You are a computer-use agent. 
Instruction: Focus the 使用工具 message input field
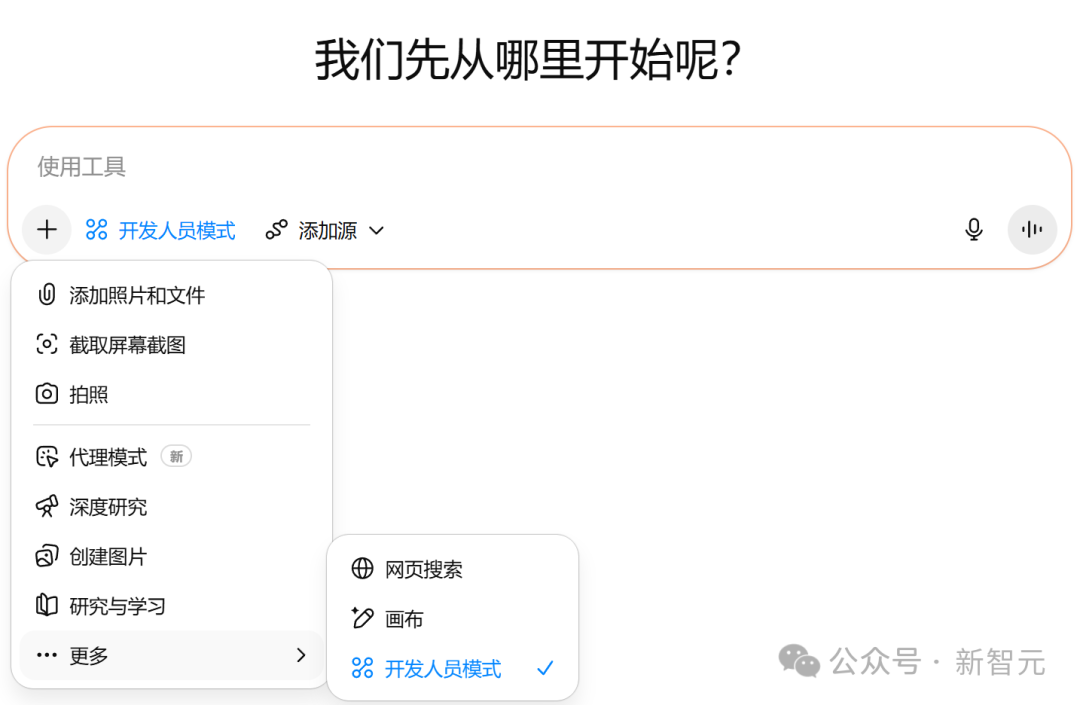click(500, 167)
